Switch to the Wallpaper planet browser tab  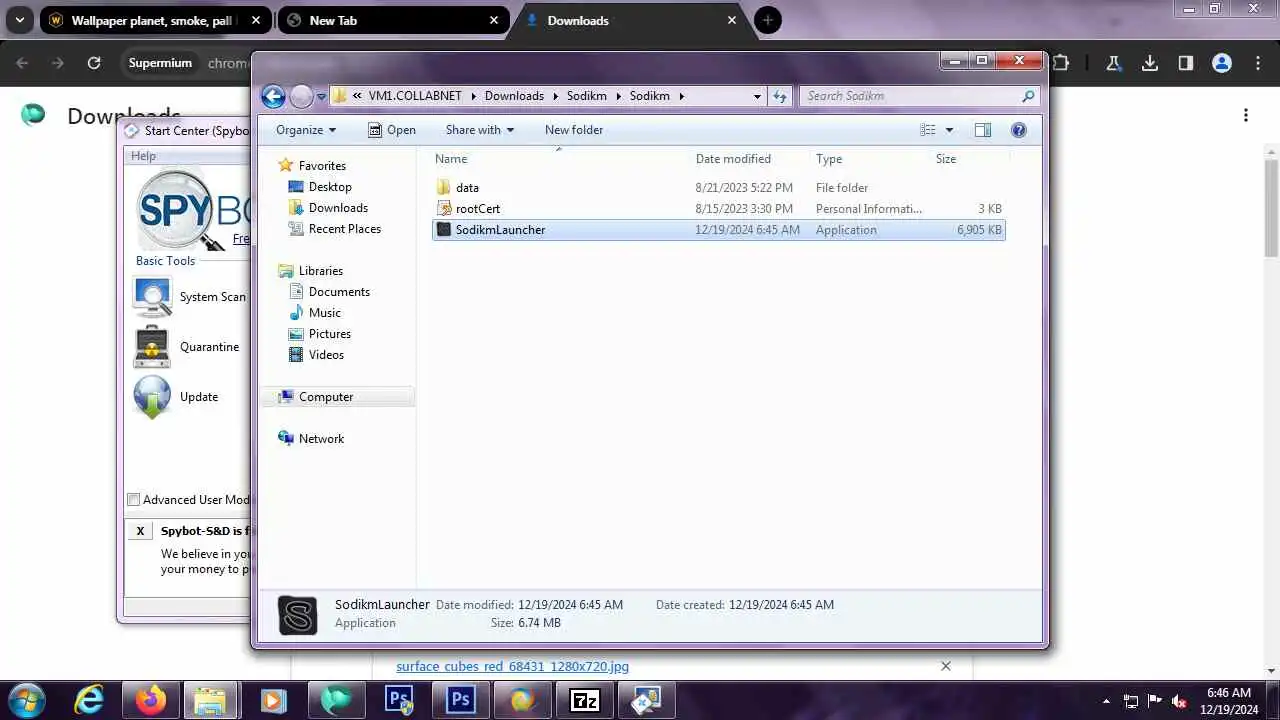click(155, 20)
